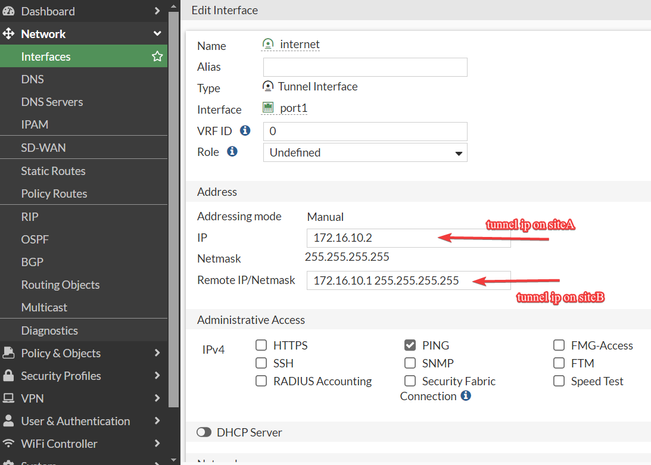The height and width of the screenshot is (465, 651).
Task: Click the Alias input field
Action: 365,67
